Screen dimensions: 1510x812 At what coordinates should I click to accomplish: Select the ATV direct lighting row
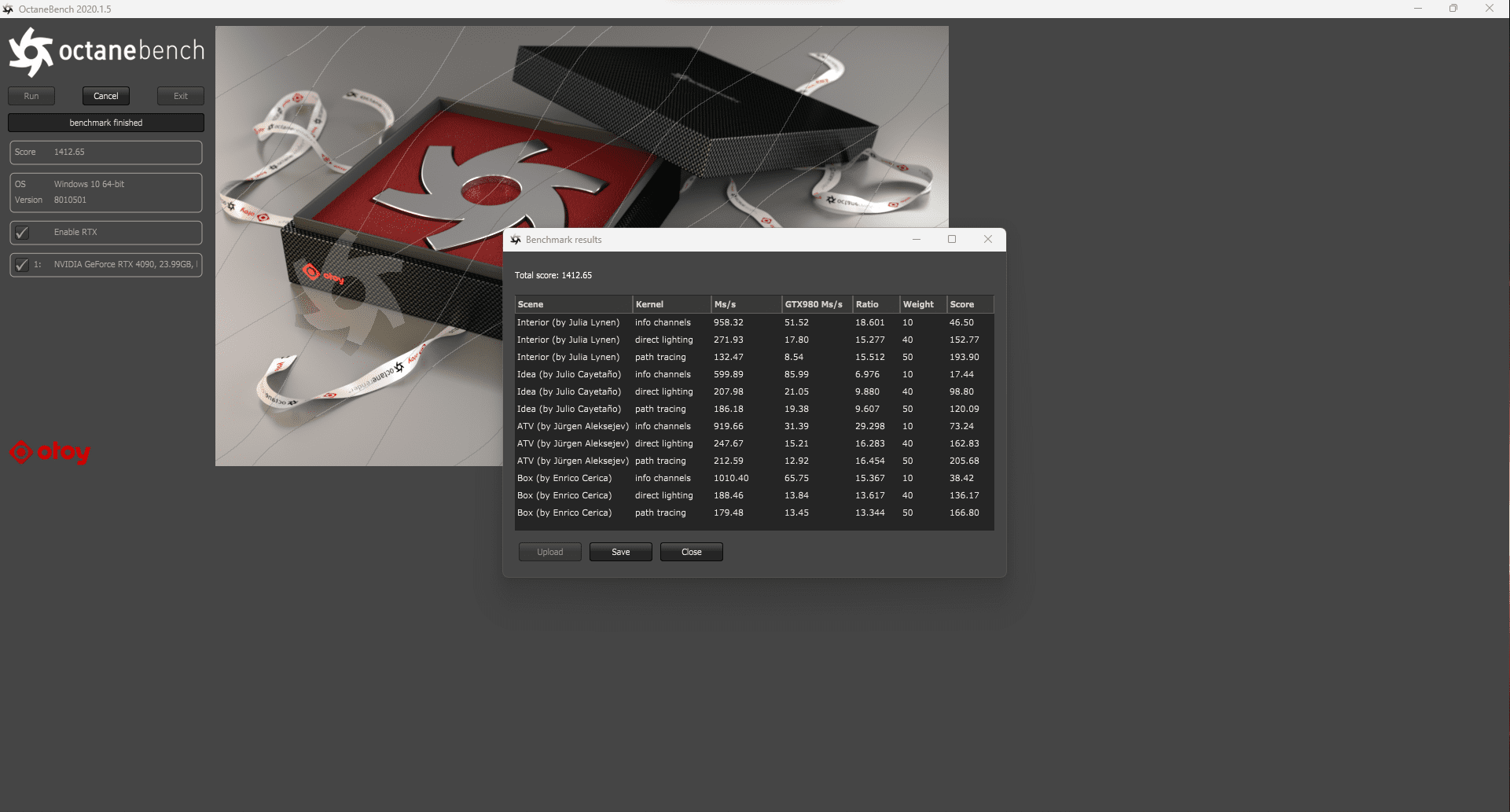tap(755, 443)
